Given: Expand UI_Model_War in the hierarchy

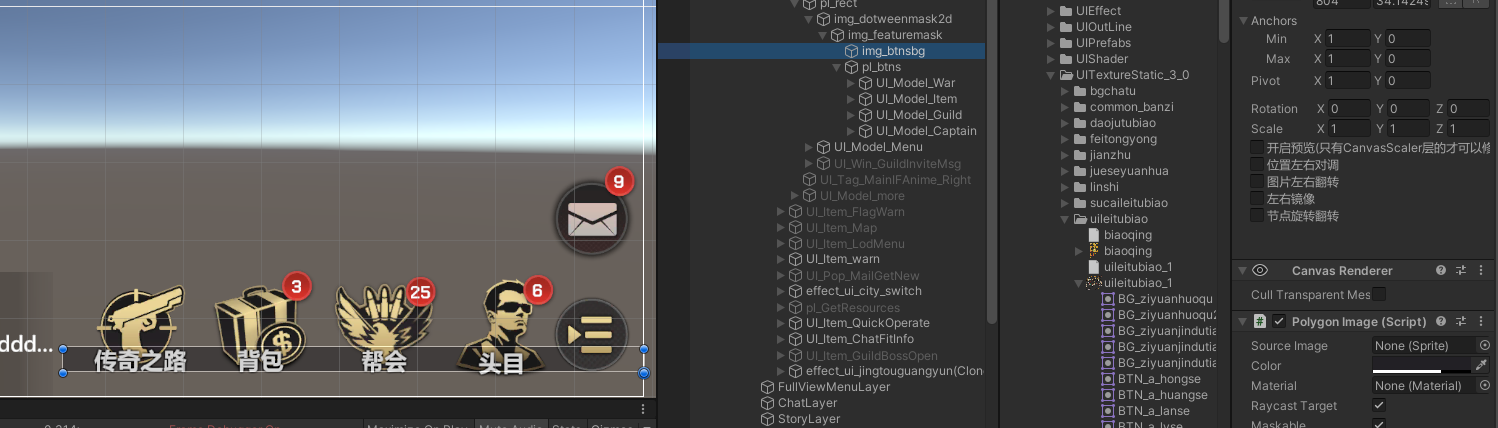Looking at the screenshot, I should (852, 83).
